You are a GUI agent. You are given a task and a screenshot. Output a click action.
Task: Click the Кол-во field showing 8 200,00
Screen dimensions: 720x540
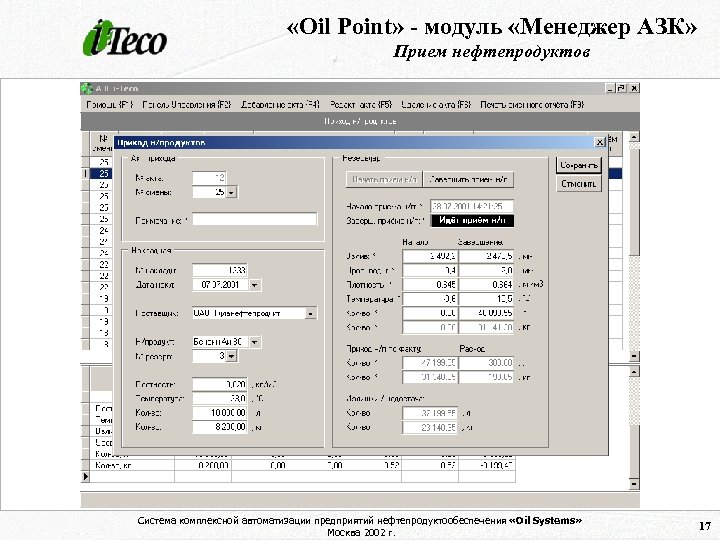coord(220,427)
